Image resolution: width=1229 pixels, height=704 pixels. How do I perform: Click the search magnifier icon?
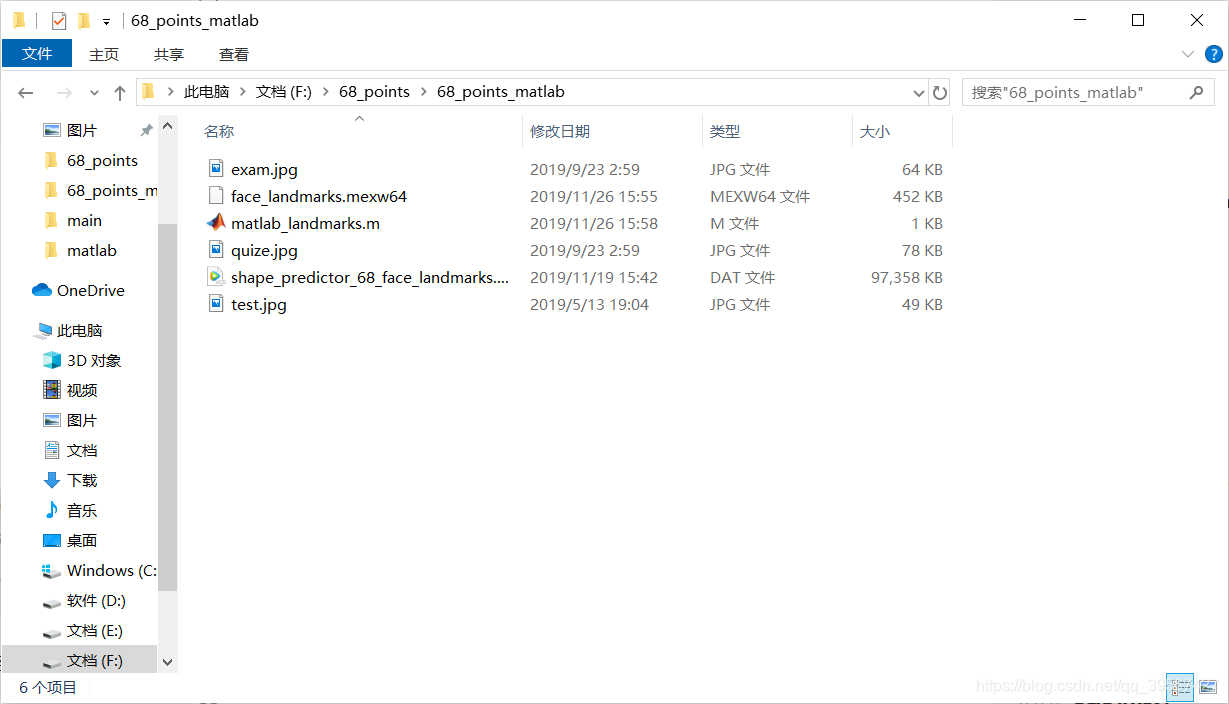point(1196,92)
